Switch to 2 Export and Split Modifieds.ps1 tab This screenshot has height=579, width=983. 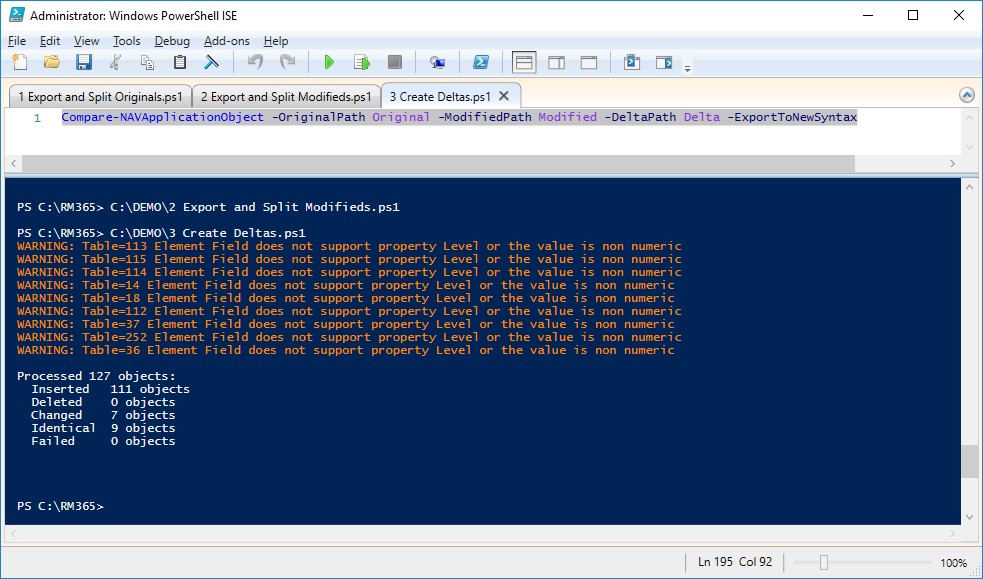[286, 96]
